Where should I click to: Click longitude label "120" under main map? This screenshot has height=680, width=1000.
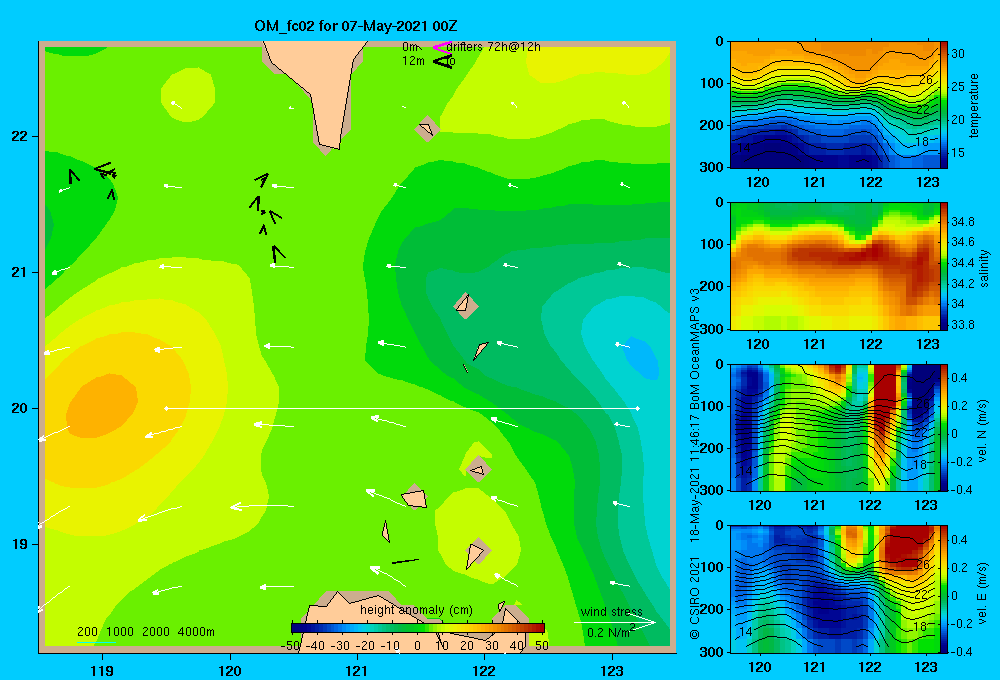[230, 670]
